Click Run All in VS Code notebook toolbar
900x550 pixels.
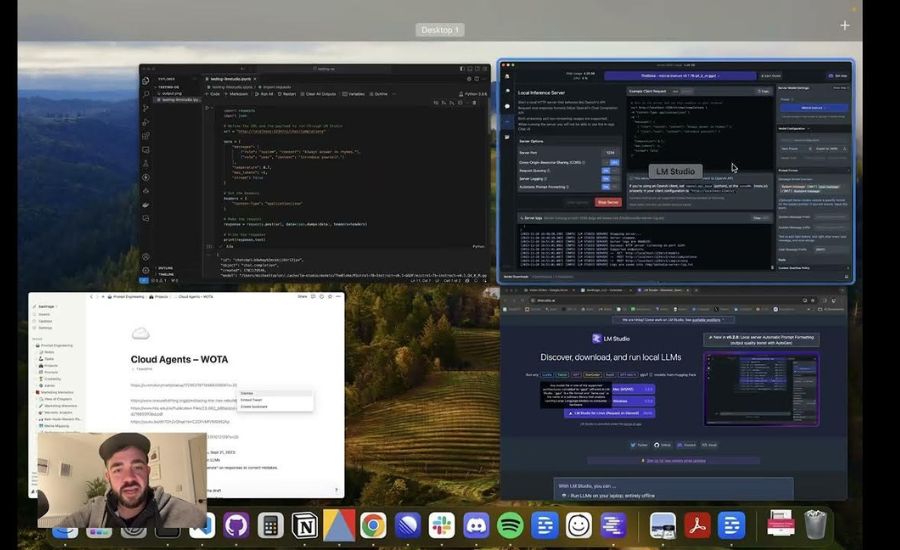pyautogui.click(x=265, y=94)
